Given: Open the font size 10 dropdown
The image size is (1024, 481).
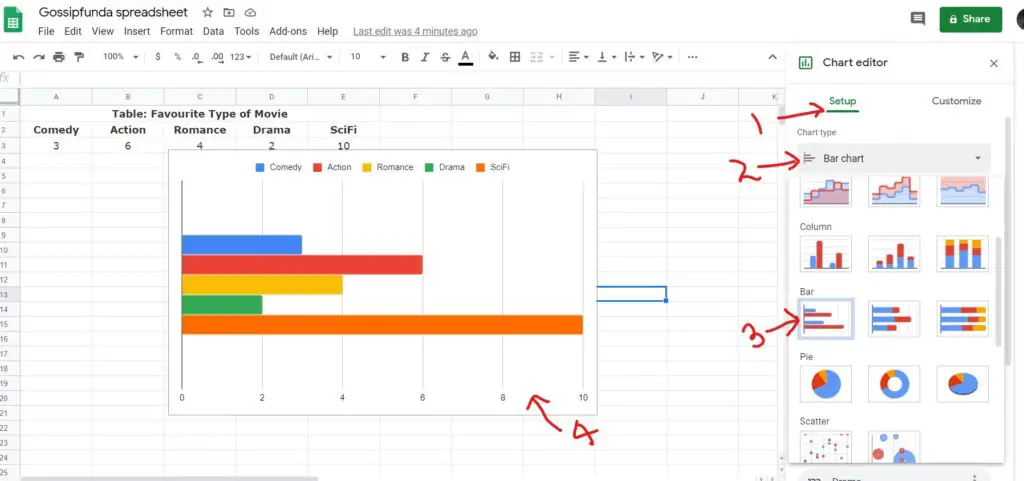Looking at the screenshot, I should point(368,57).
